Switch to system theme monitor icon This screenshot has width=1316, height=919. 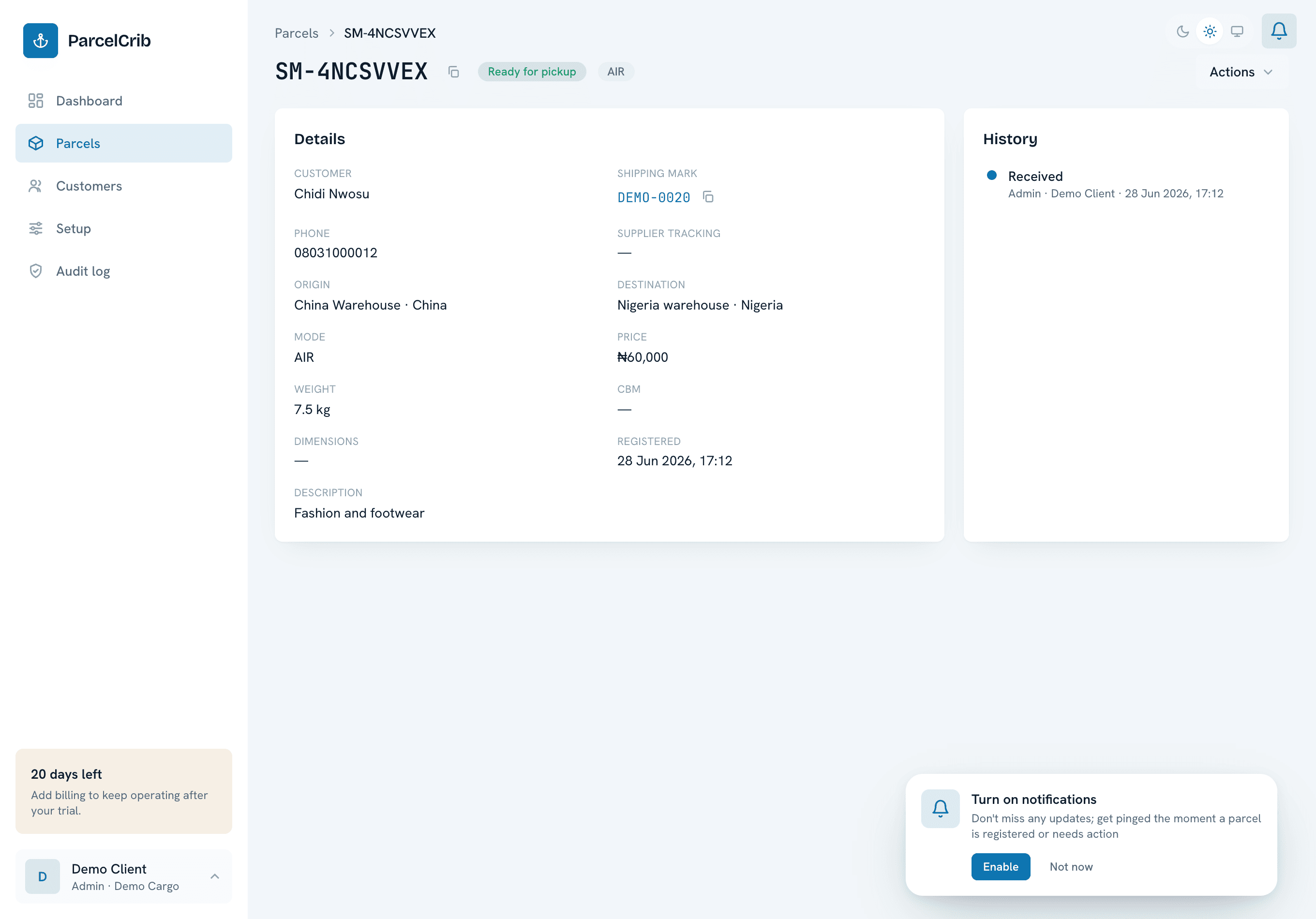1237,31
